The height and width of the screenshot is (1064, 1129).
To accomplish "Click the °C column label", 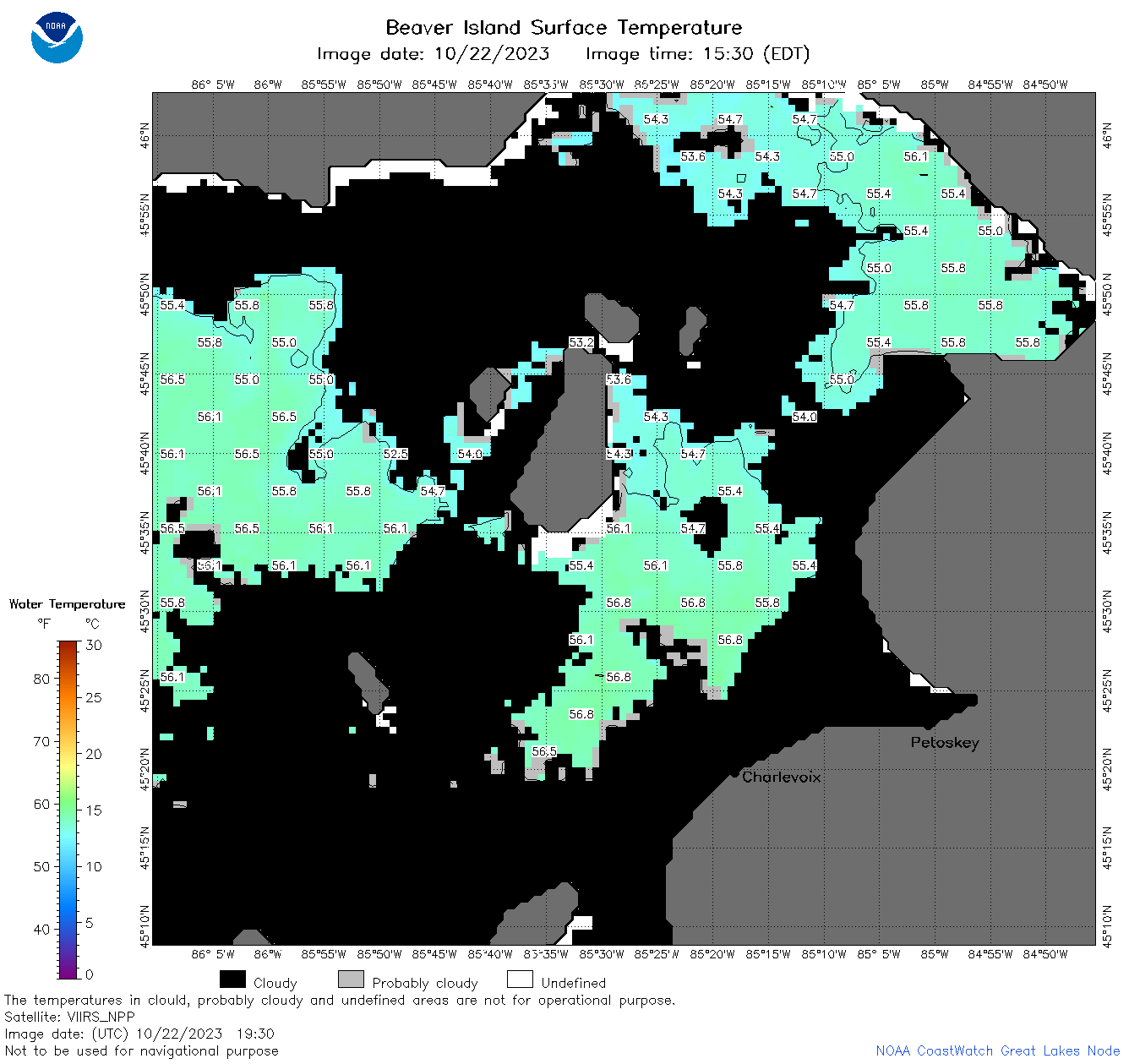I will tap(92, 624).
